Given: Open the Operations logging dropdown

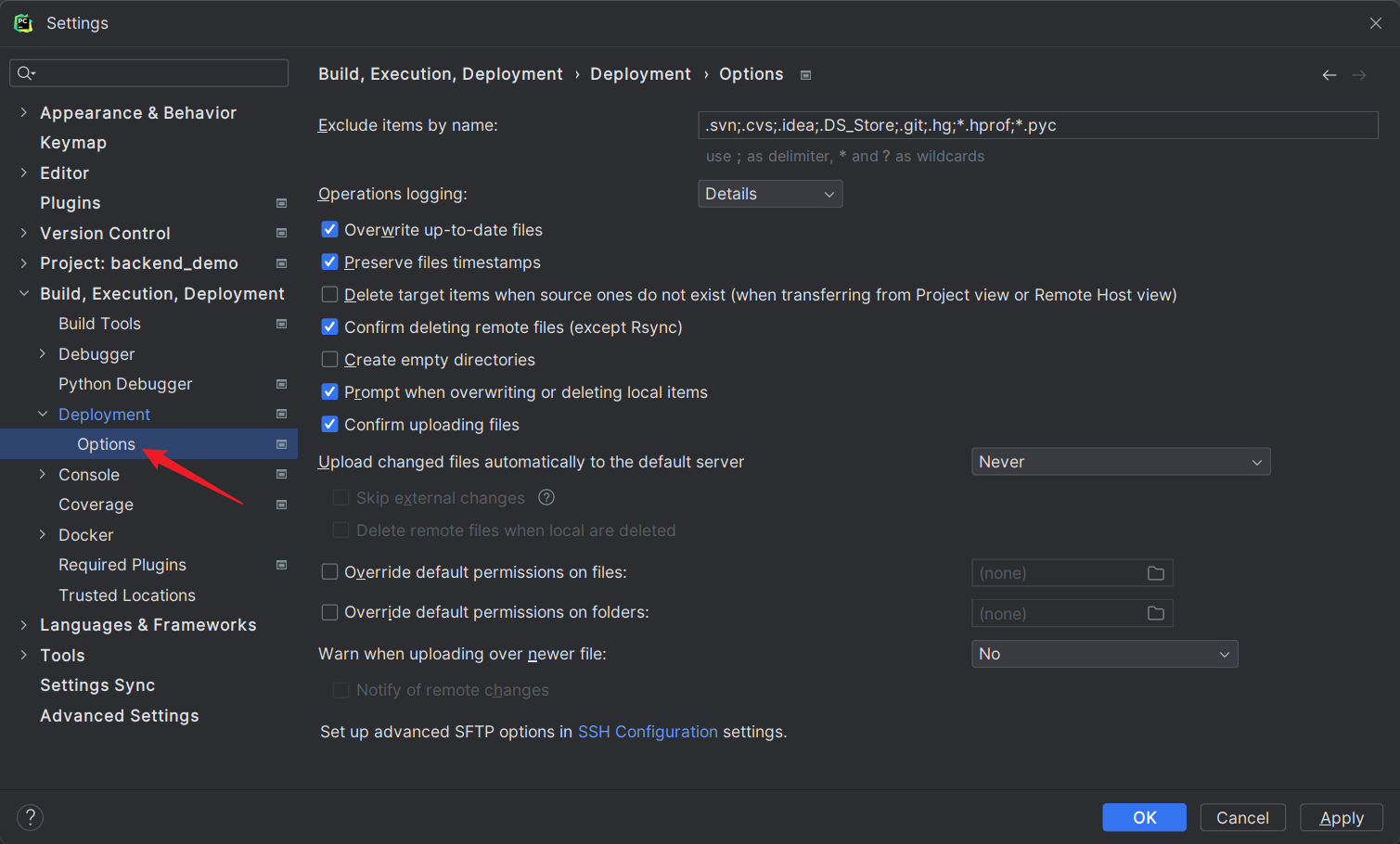Looking at the screenshot, I should click(769, 194).
